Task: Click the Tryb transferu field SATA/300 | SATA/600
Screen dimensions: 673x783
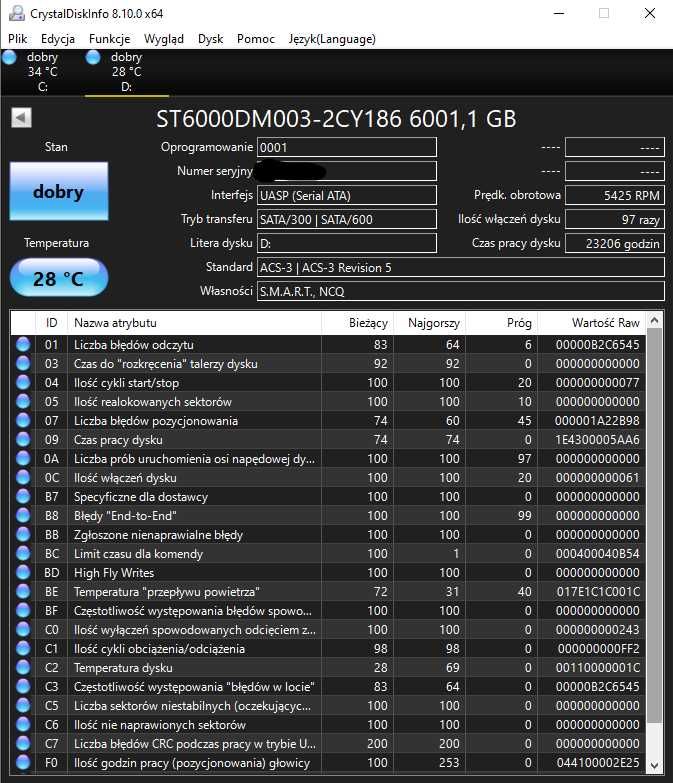Action: (347, 219)
